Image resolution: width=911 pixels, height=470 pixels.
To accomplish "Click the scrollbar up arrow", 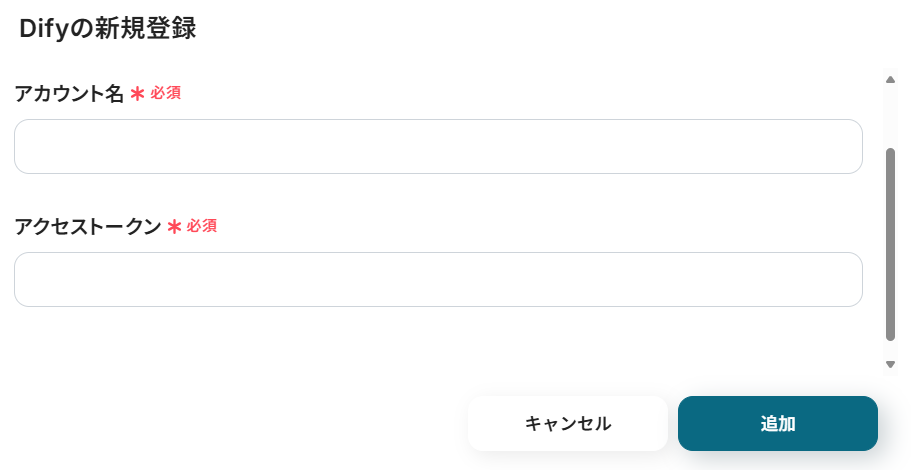I will [890, 80].
